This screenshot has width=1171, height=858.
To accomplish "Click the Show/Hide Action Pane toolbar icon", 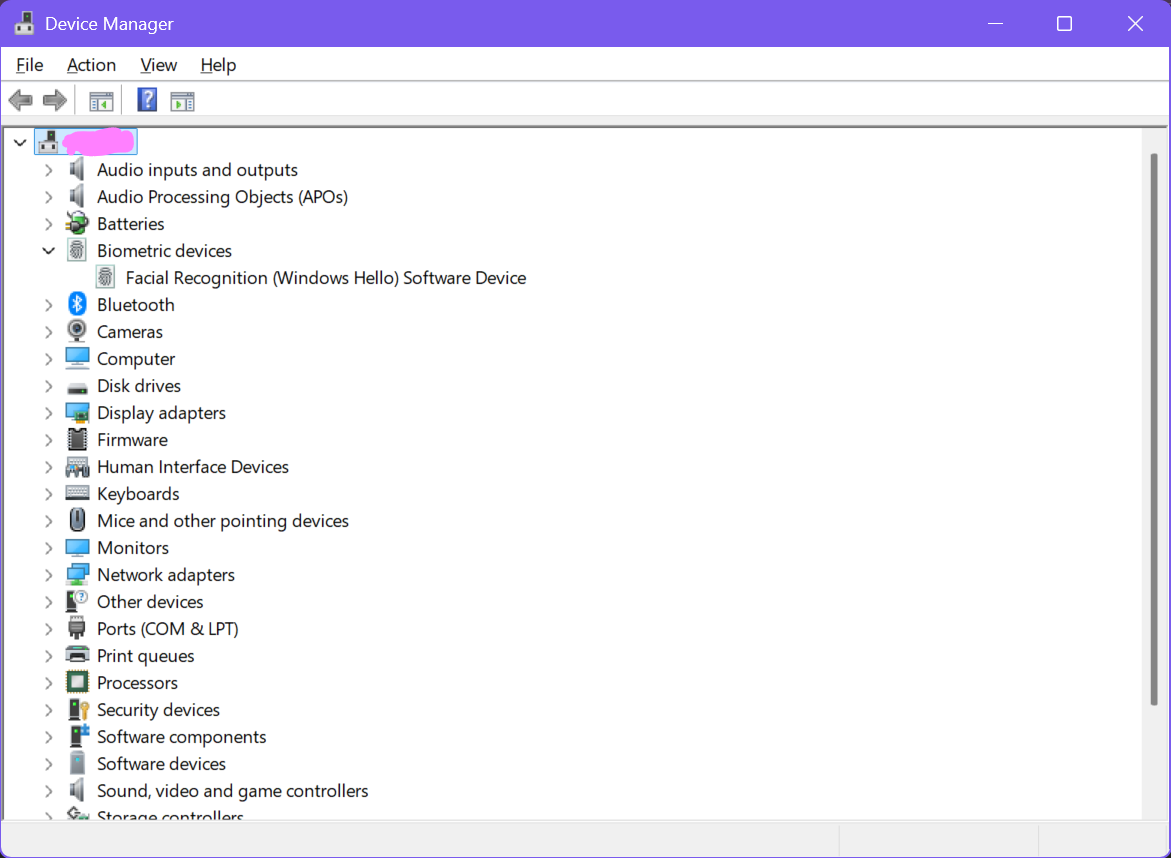I will (x=182, y=101).
